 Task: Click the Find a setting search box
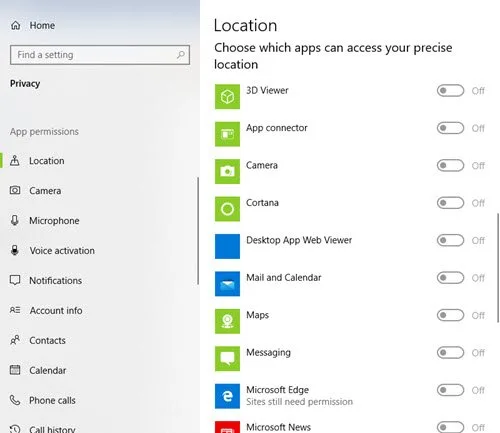pos(100,55)
